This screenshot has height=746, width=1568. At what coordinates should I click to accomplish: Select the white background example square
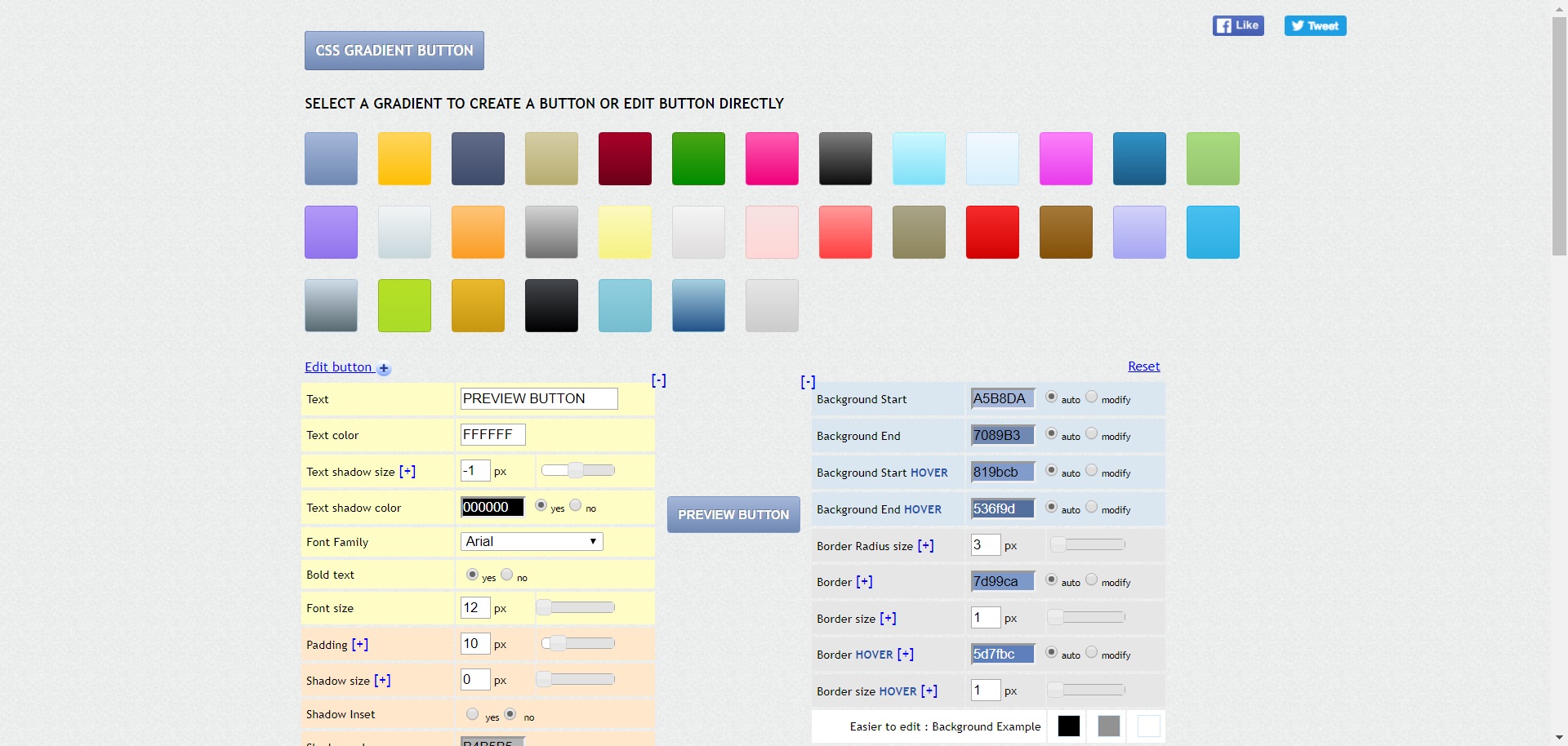(x=1148, y=726)
